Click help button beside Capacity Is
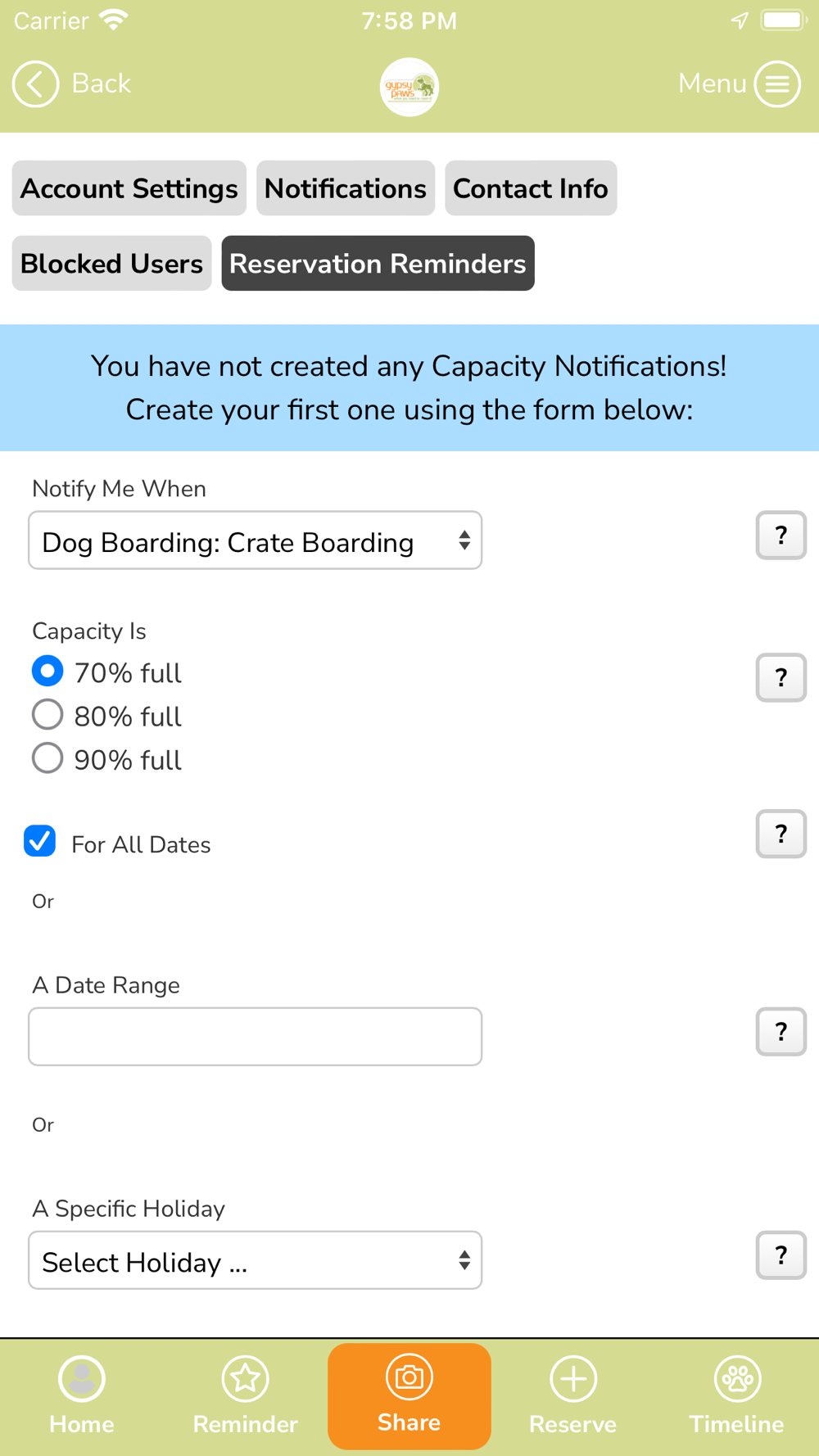The height and width of the screenshot is (1456, 819). point(781,678)
